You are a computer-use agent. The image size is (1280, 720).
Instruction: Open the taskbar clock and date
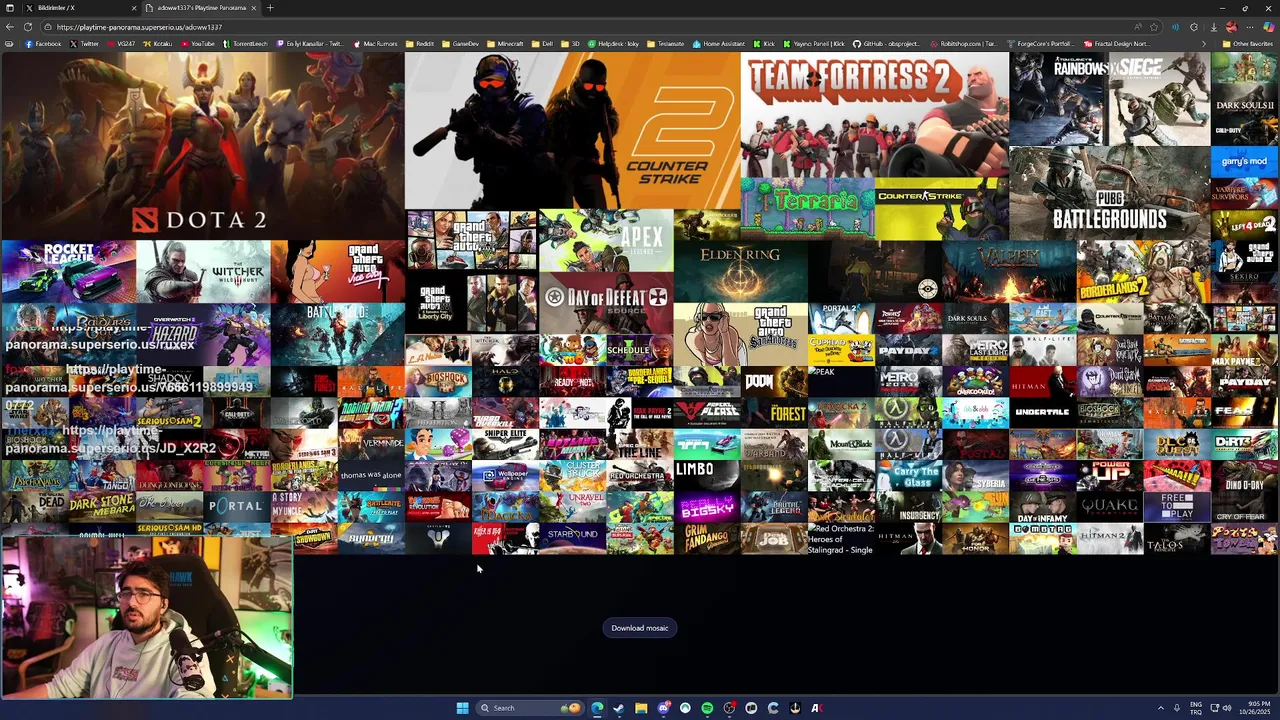pos(1255,708)
